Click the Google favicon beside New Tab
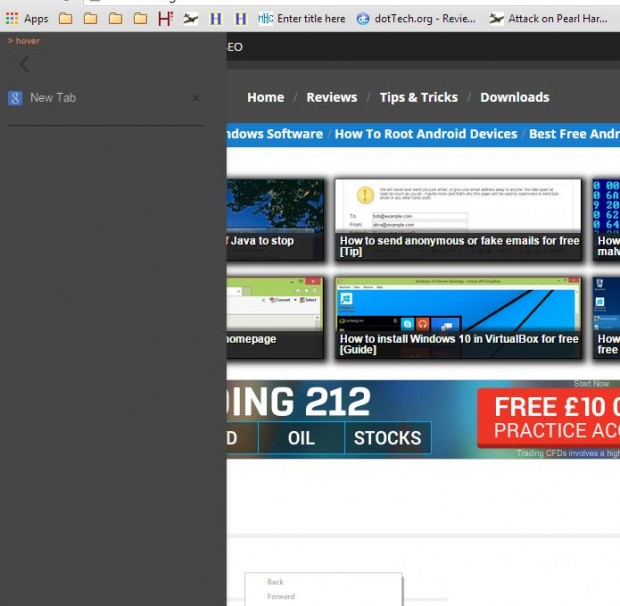 pyautogui.click(x=15, y=98)
